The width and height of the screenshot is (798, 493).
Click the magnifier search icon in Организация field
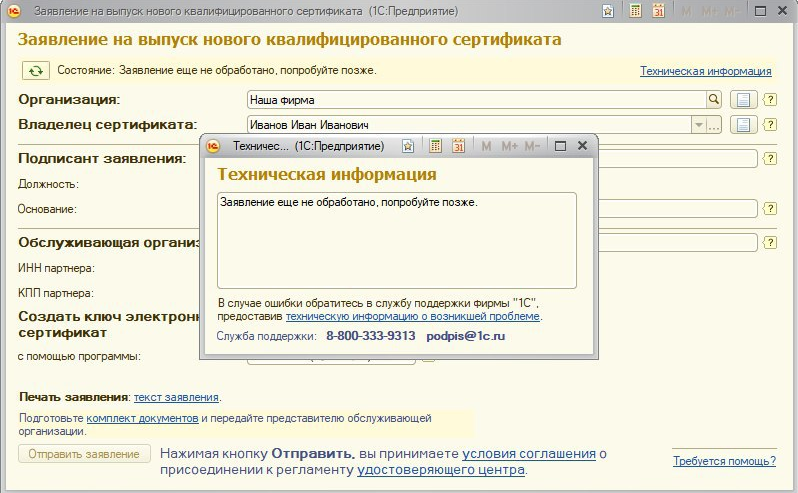pyautogui.click(x=714, y=100)
